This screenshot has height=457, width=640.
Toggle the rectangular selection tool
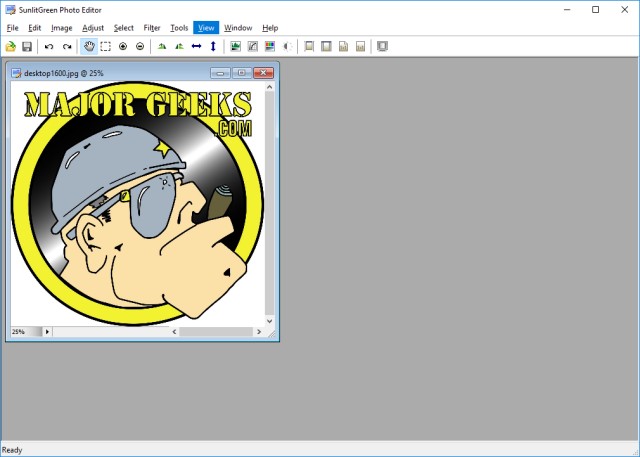tap(106, 46)
